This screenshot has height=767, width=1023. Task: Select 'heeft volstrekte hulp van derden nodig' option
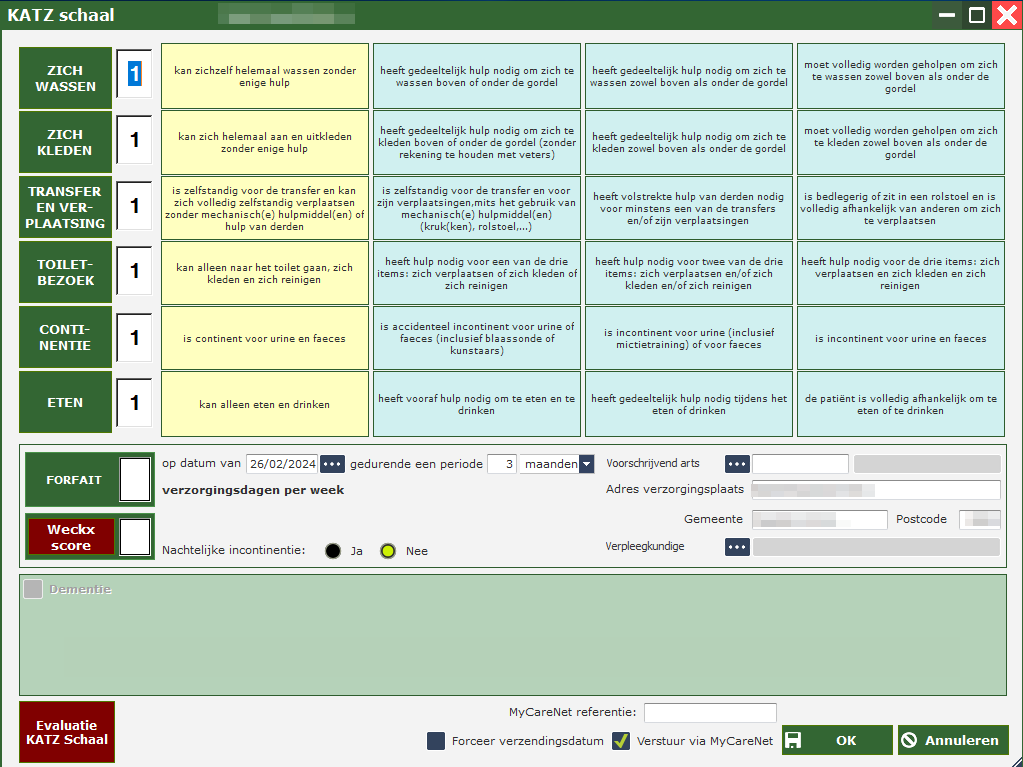[x=689, y=208]
